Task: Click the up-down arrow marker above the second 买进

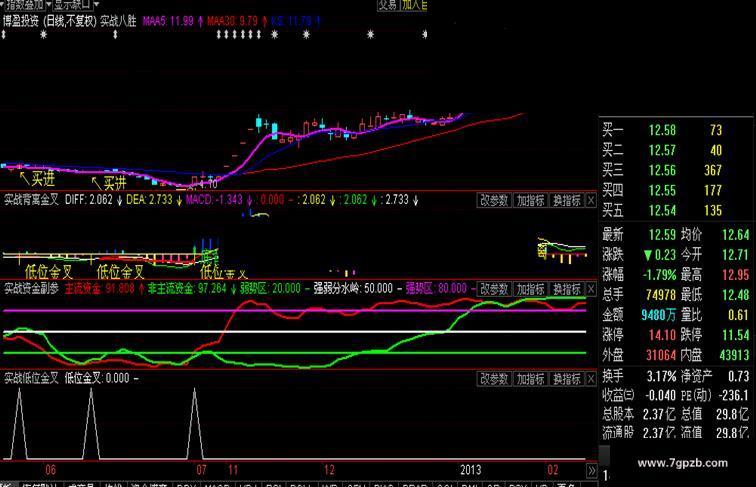Action: click(x=115, y=34)
